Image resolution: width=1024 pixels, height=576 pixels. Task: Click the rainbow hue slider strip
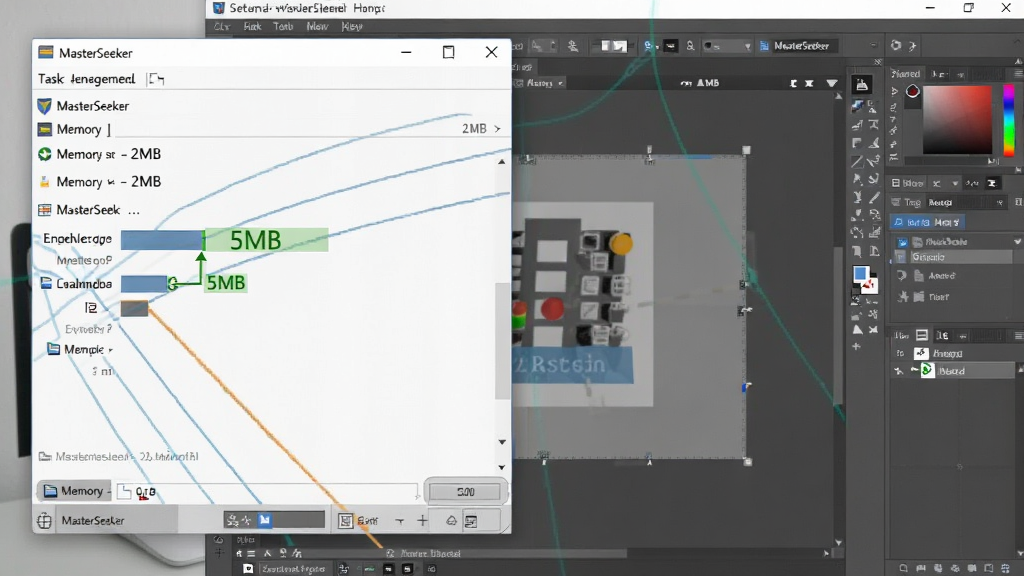point(1008,120)
